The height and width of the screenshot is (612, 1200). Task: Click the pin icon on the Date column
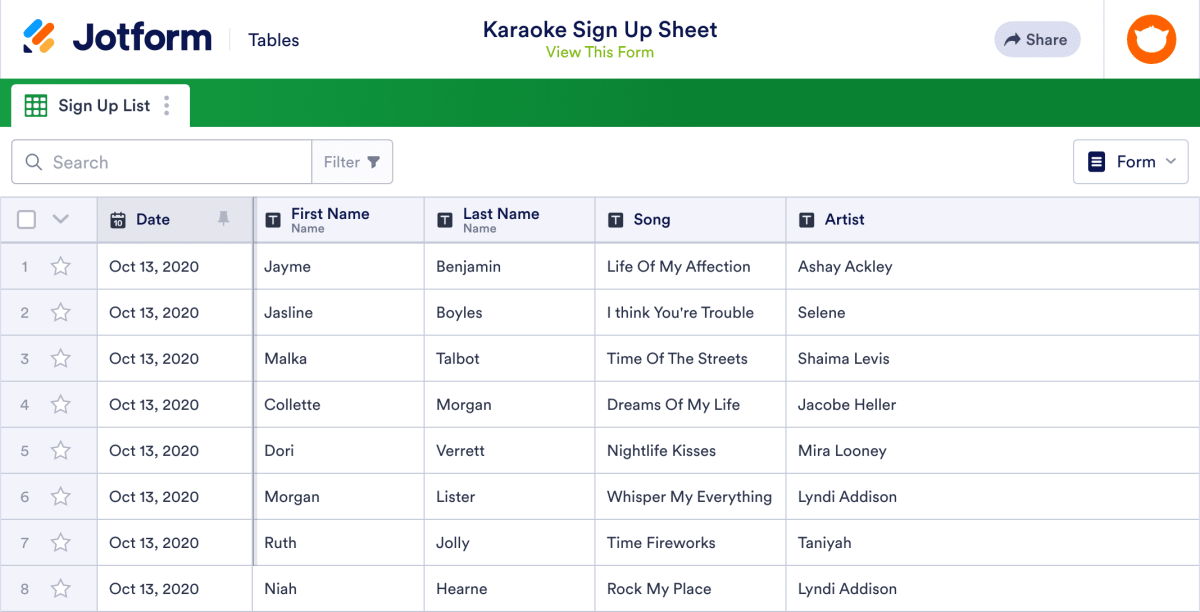223,219
